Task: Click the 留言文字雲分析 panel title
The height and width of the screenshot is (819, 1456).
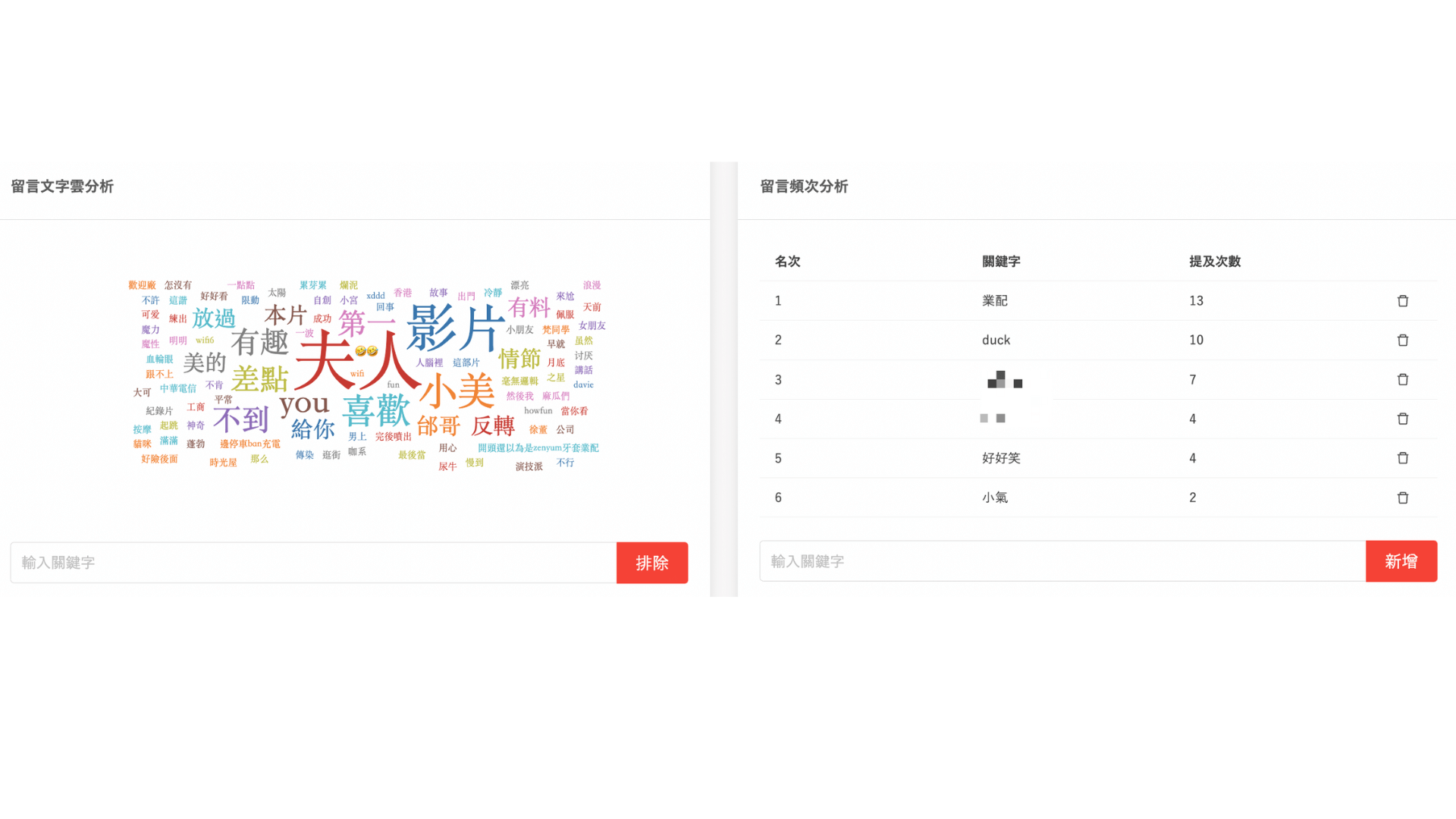Action: pyautogui.click(x=62, y=187)
